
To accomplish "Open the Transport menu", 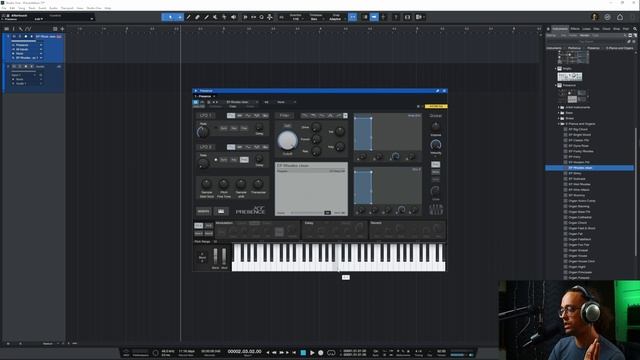I will click(67, 8).
